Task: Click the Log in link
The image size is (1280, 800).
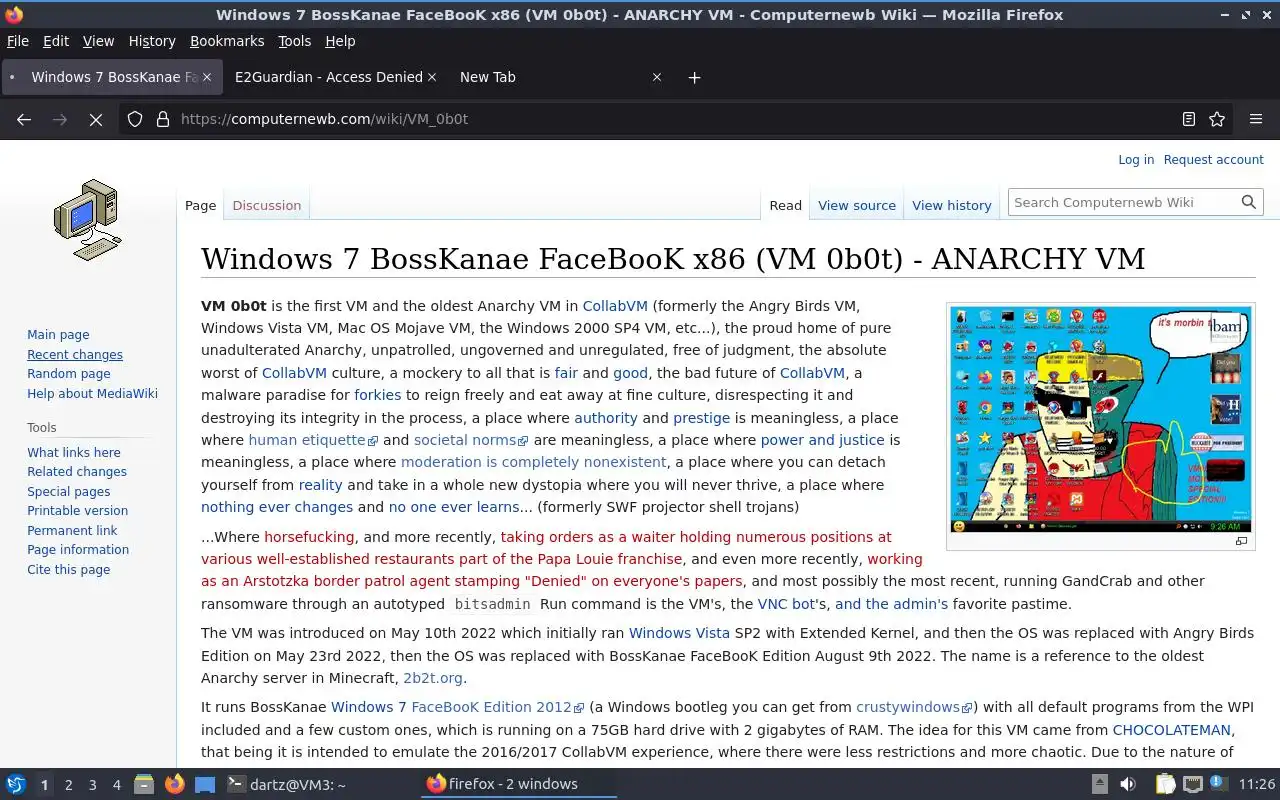Action: [1136, 160]
